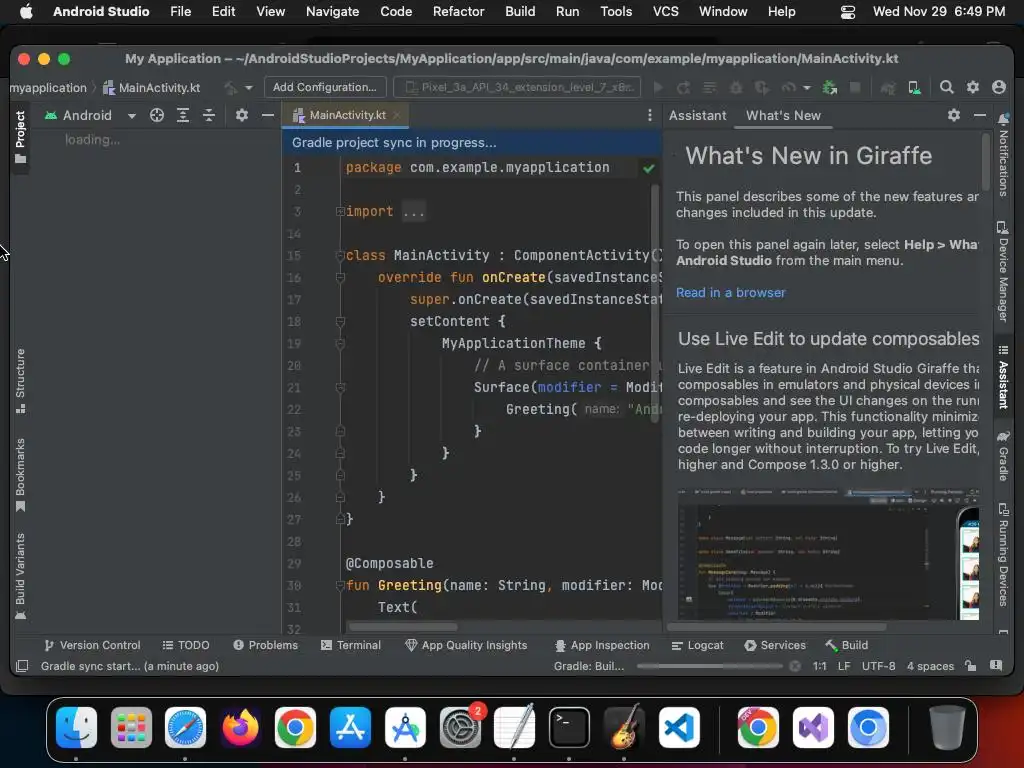Screen dimensions: 1024x768
Task: Open Build menu in menu bar
Action: pos(520,11)
